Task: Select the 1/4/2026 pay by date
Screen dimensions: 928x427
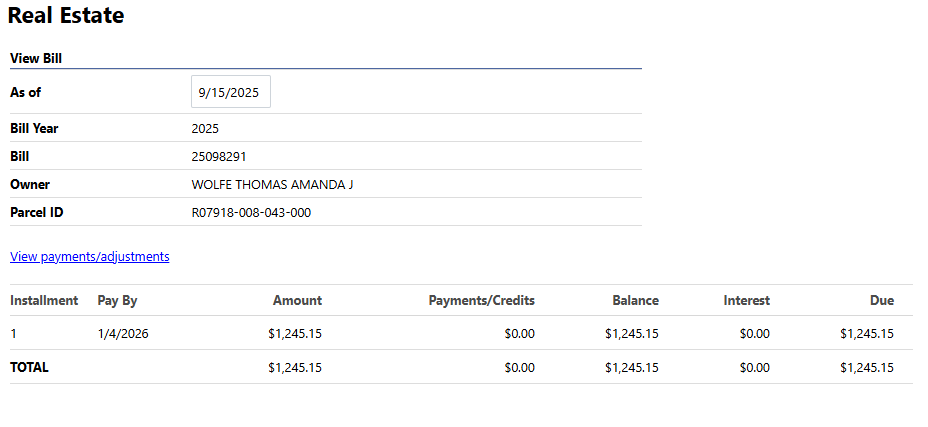Action: (x=123, y=334)
